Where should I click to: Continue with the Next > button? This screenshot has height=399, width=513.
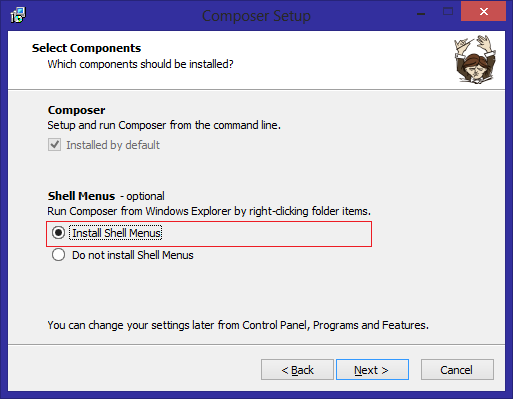pos(372,370)
